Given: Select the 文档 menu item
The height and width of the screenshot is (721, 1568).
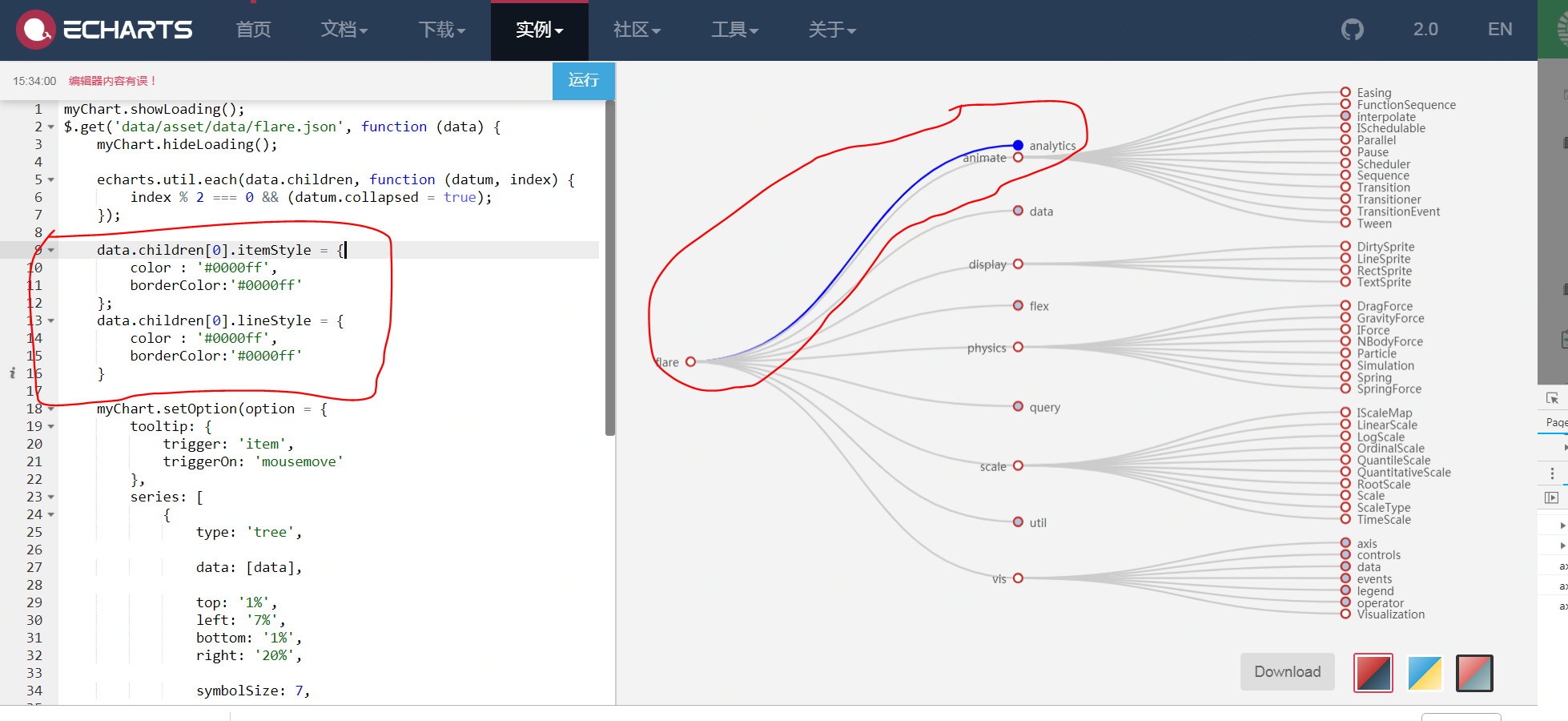Looking at the screenshot, I should coord(343,30).
